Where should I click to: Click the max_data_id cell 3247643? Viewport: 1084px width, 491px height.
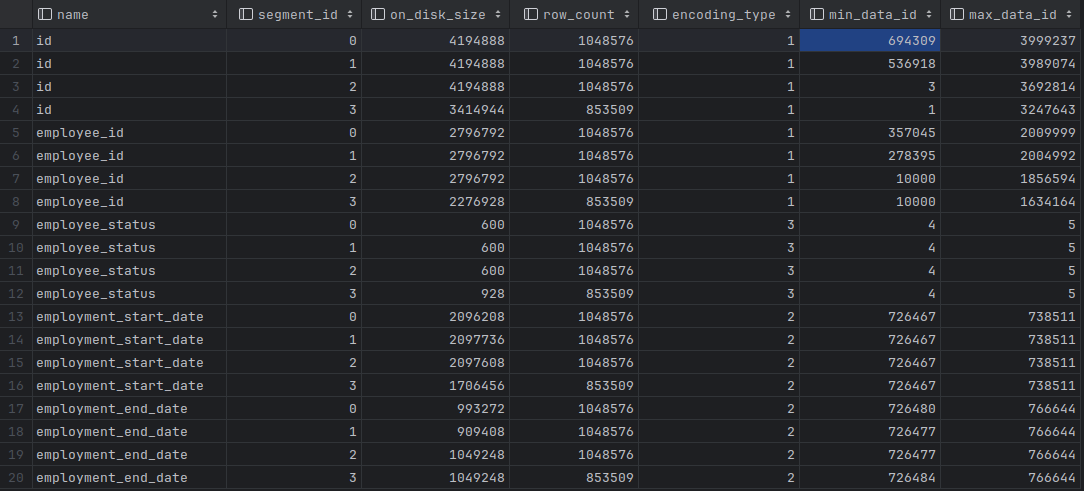point(1012,109)
